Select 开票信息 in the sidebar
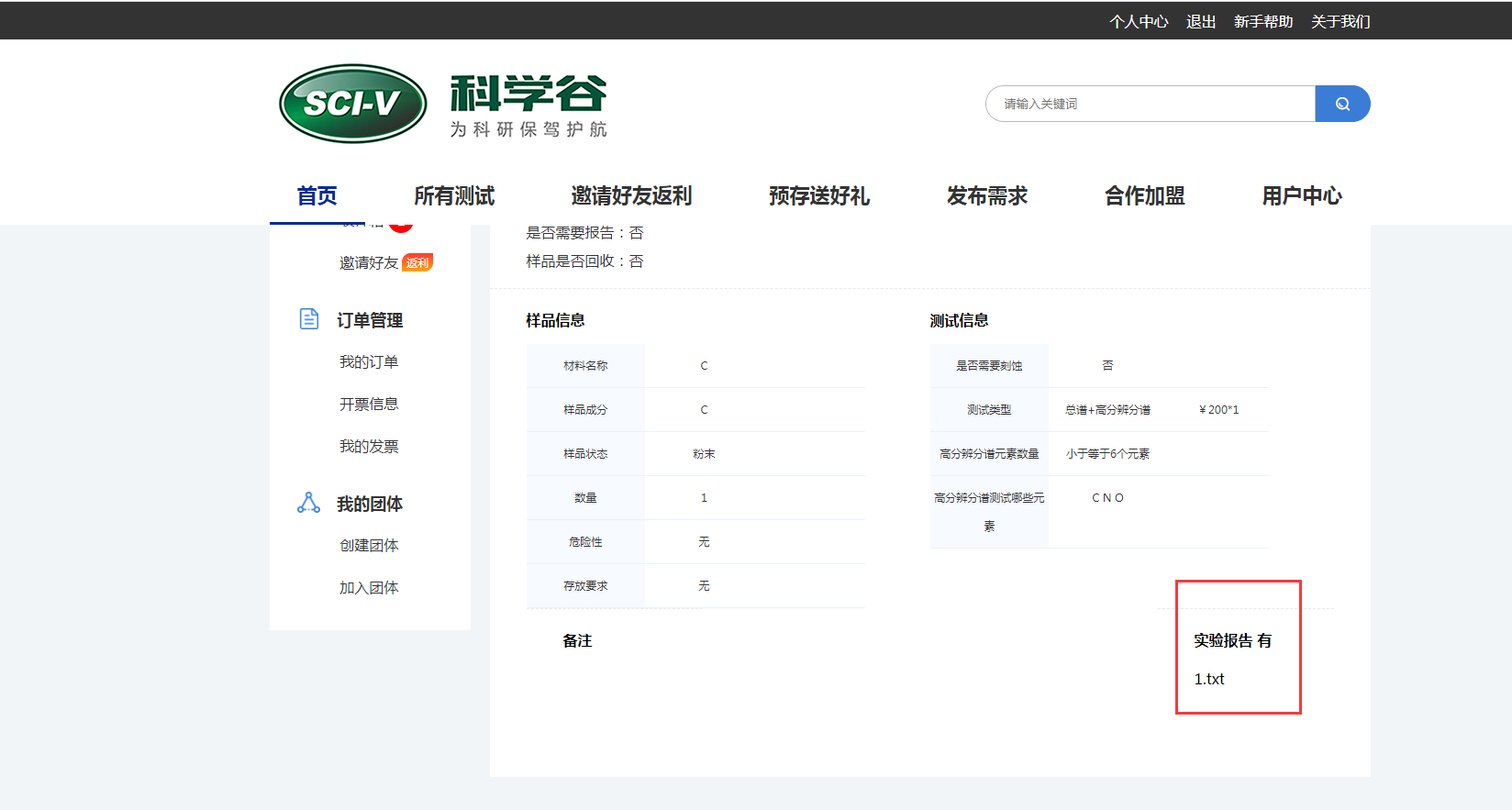Viewport: 1512px width, 810px height. (369, 404)
